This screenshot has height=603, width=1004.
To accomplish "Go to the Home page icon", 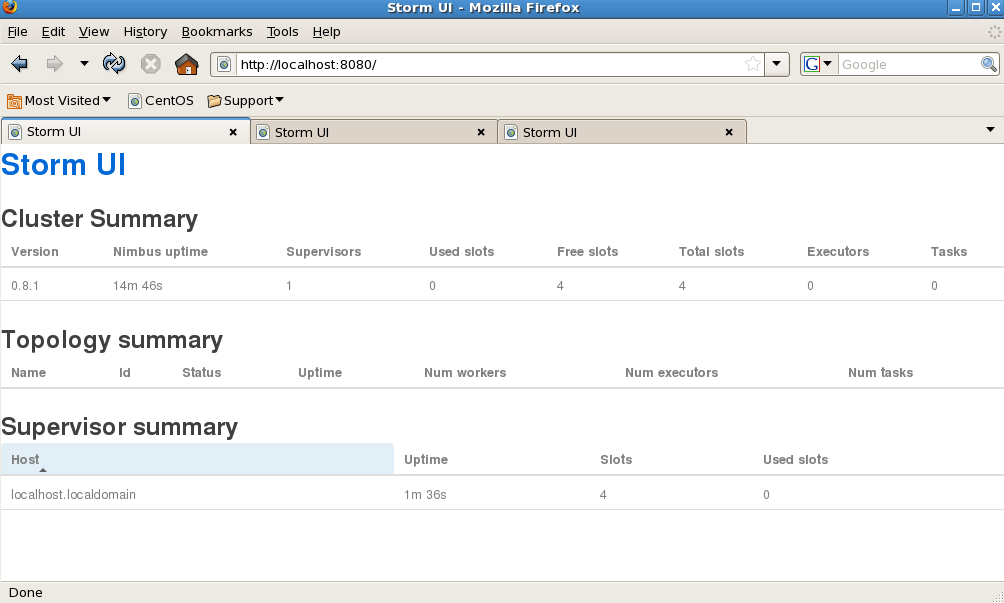I will [x=186, y=64].
